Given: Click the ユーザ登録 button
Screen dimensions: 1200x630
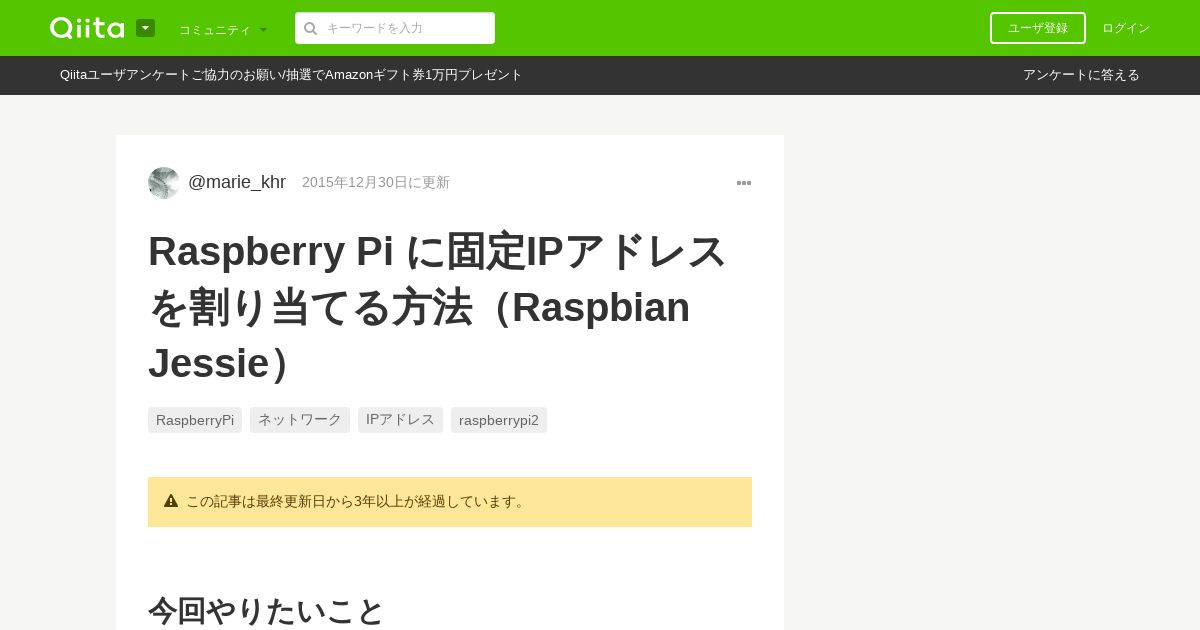Looking at the screenshot, I should point(1038,28).
